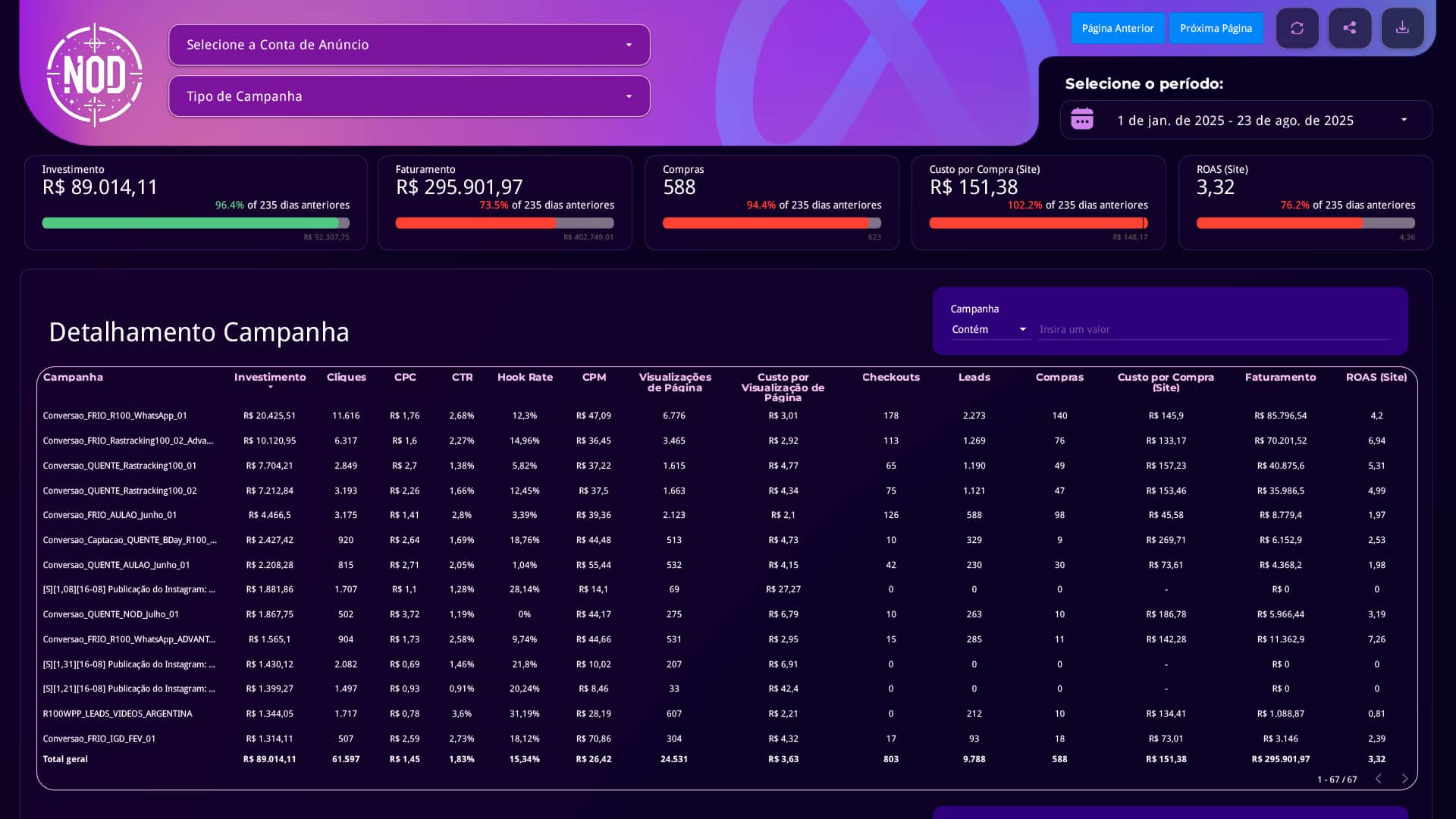
Task: Click the refresh data icon
Action: click(x=1297, y=28)
